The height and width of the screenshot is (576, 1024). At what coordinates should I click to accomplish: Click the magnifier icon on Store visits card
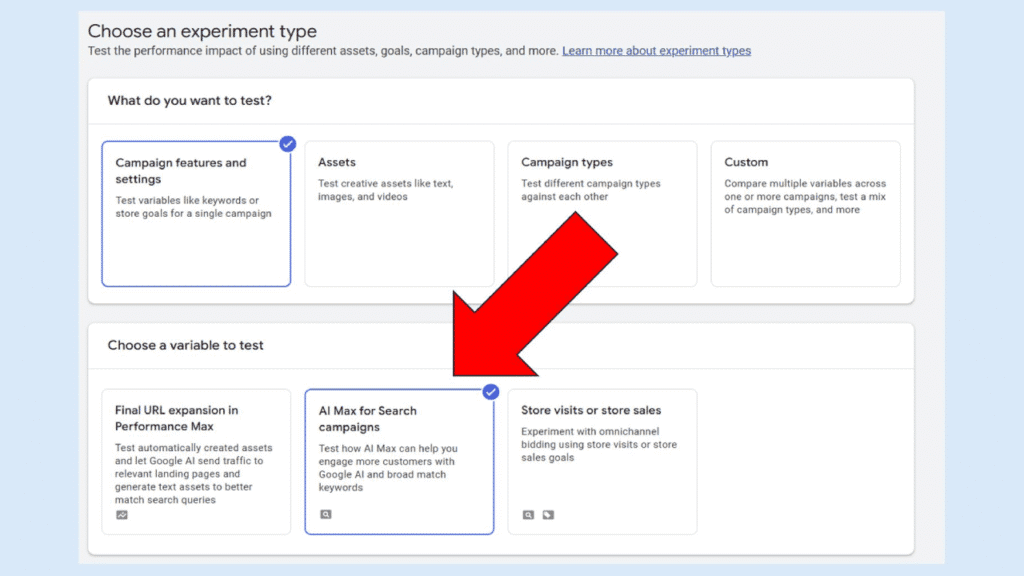pyautogui.click(x=528, y=514)
